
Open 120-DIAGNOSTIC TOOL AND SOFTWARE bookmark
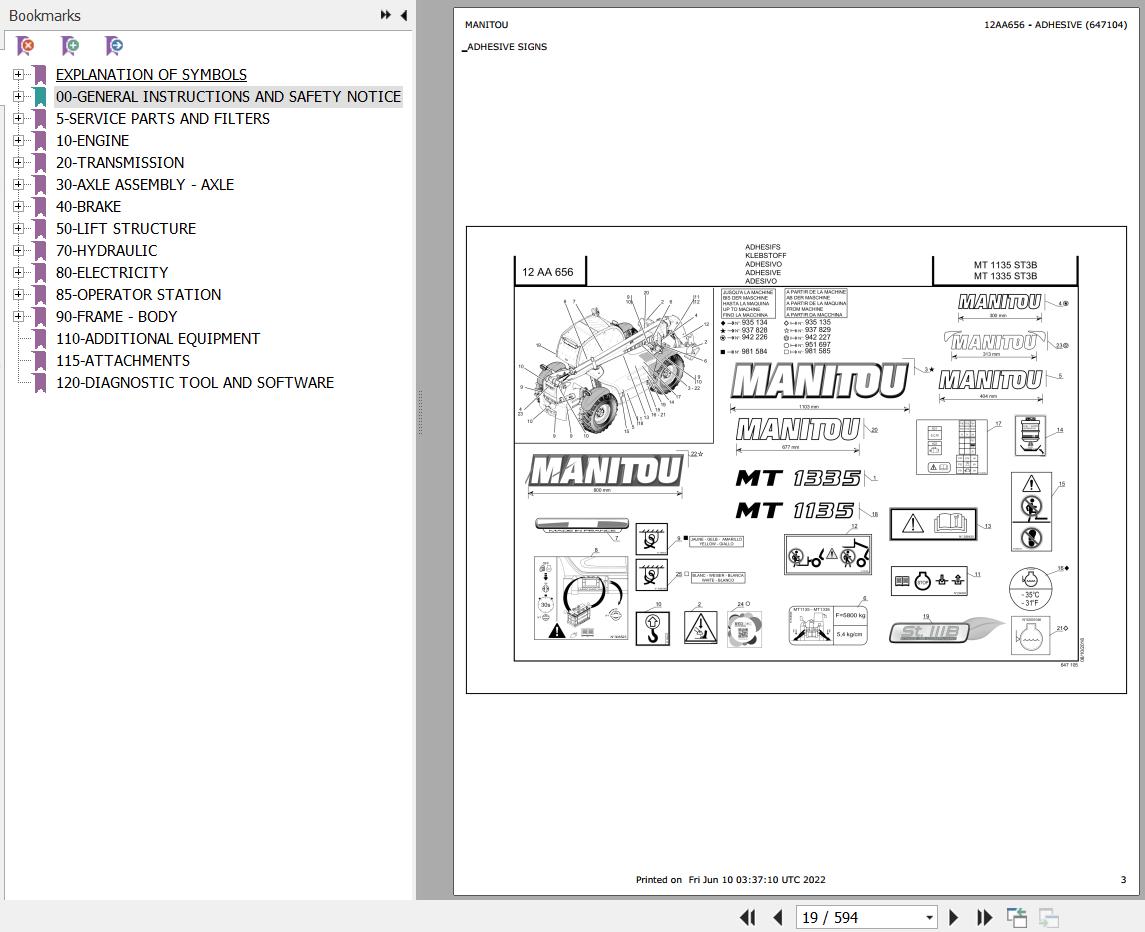[195, 382]
